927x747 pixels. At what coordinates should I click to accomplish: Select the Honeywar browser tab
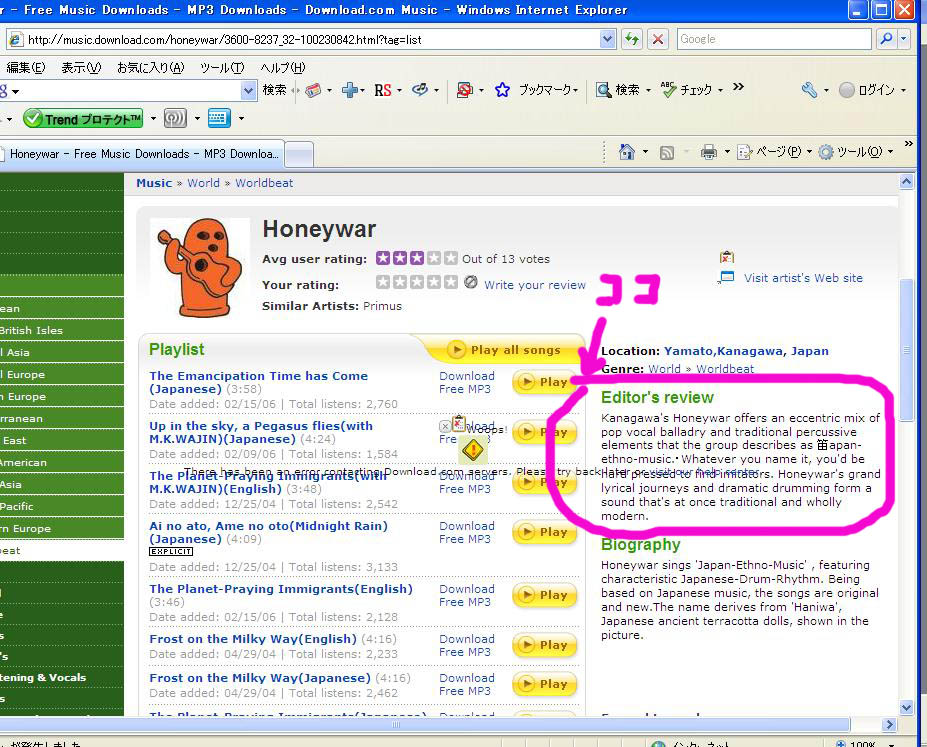[x=142, y=154]
